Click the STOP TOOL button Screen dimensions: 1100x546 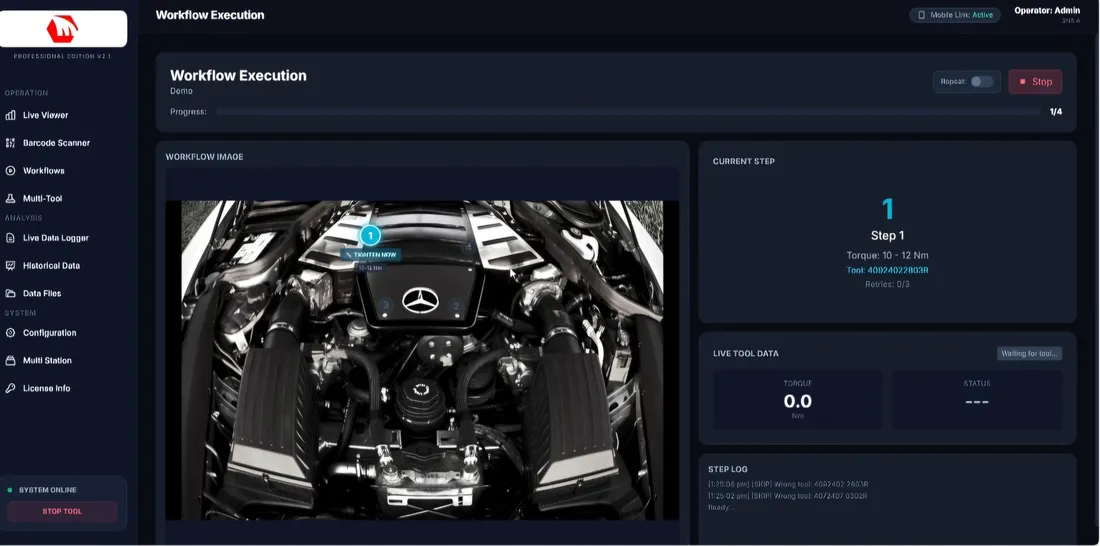[x=62, y=512]
